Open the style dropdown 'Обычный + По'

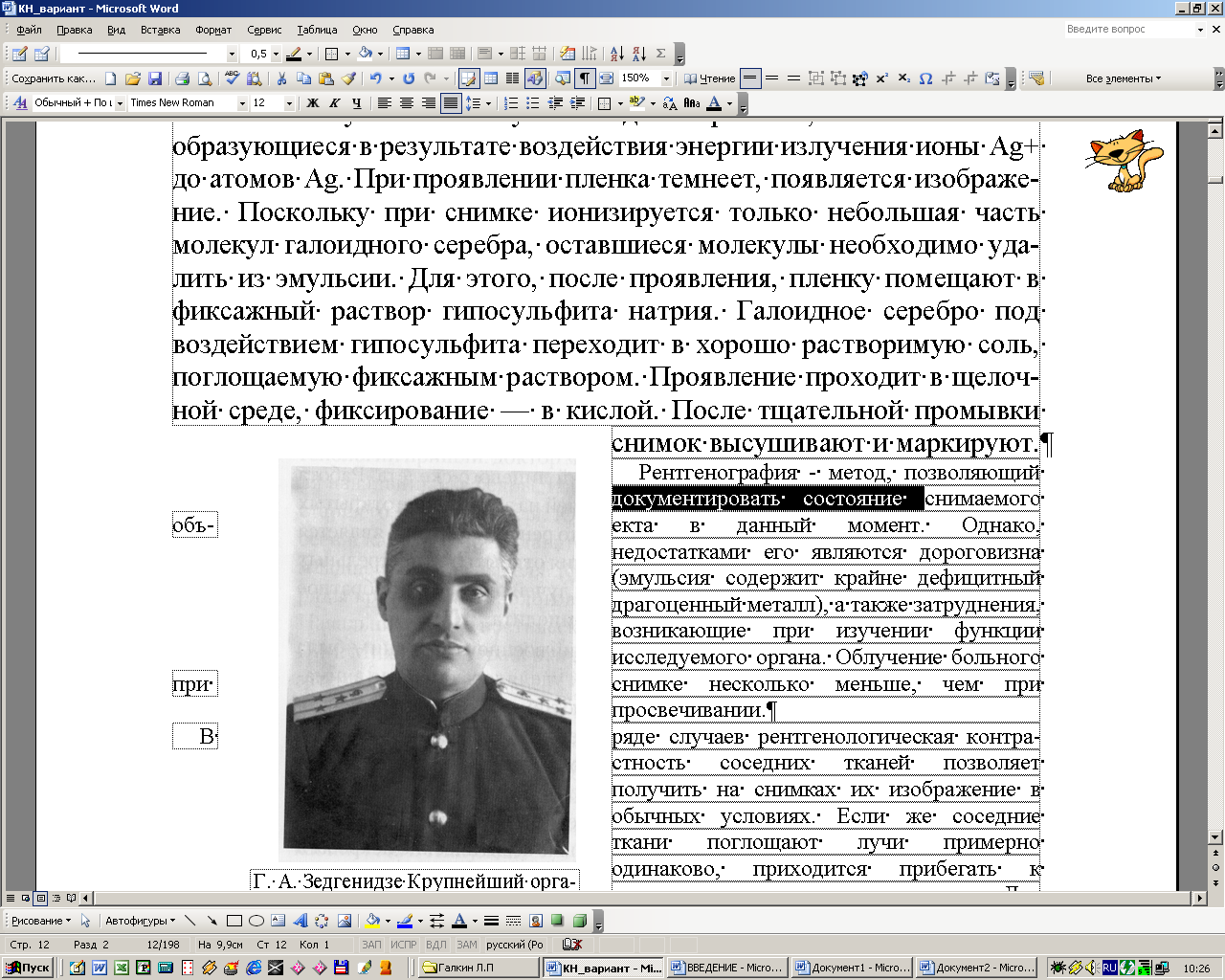[120, 102]
